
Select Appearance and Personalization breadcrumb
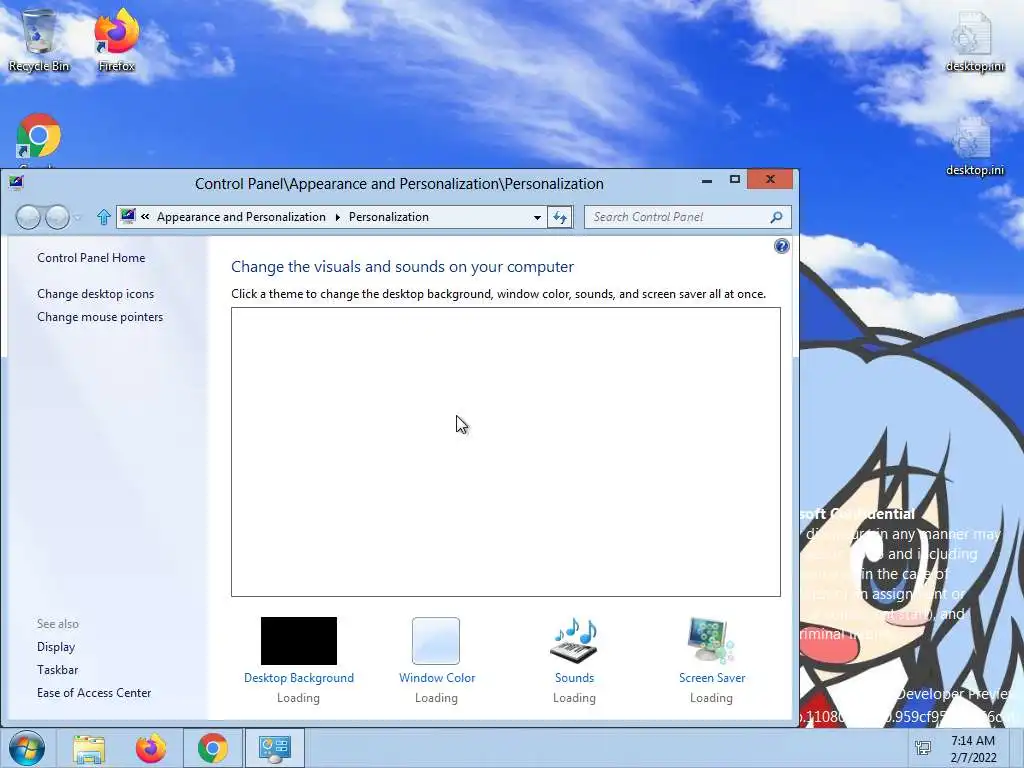tap(241, 217)
